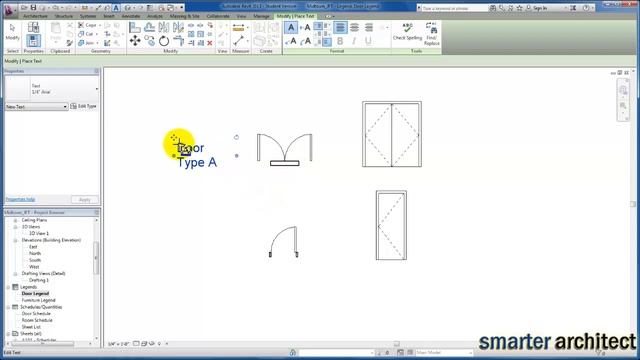This screenshot has width=640, height=360.
Task: Run Check Spelling
Action: (x=407, y=32)
